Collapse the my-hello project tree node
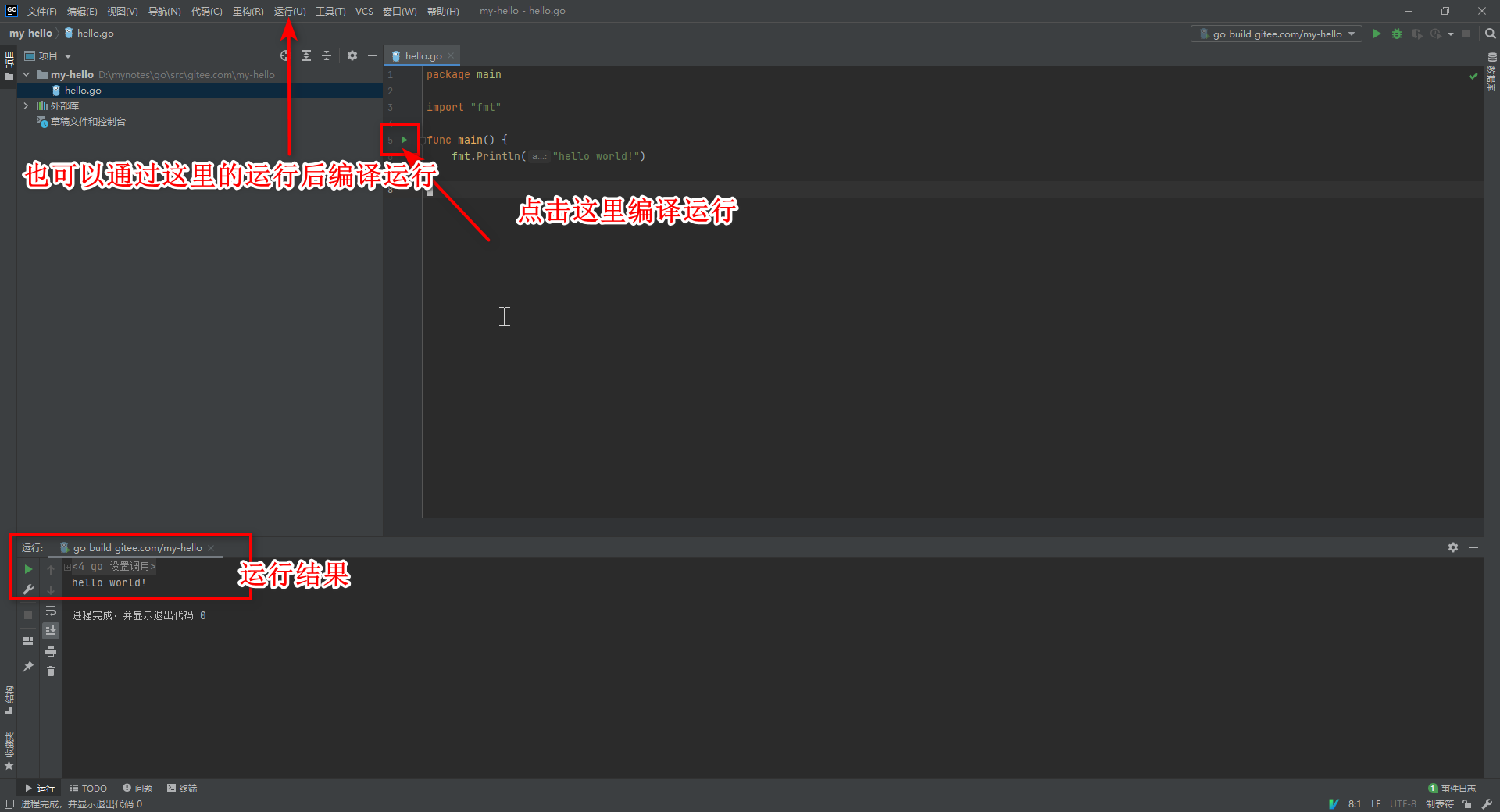The image size is (1500, 812). click(26, 74)
